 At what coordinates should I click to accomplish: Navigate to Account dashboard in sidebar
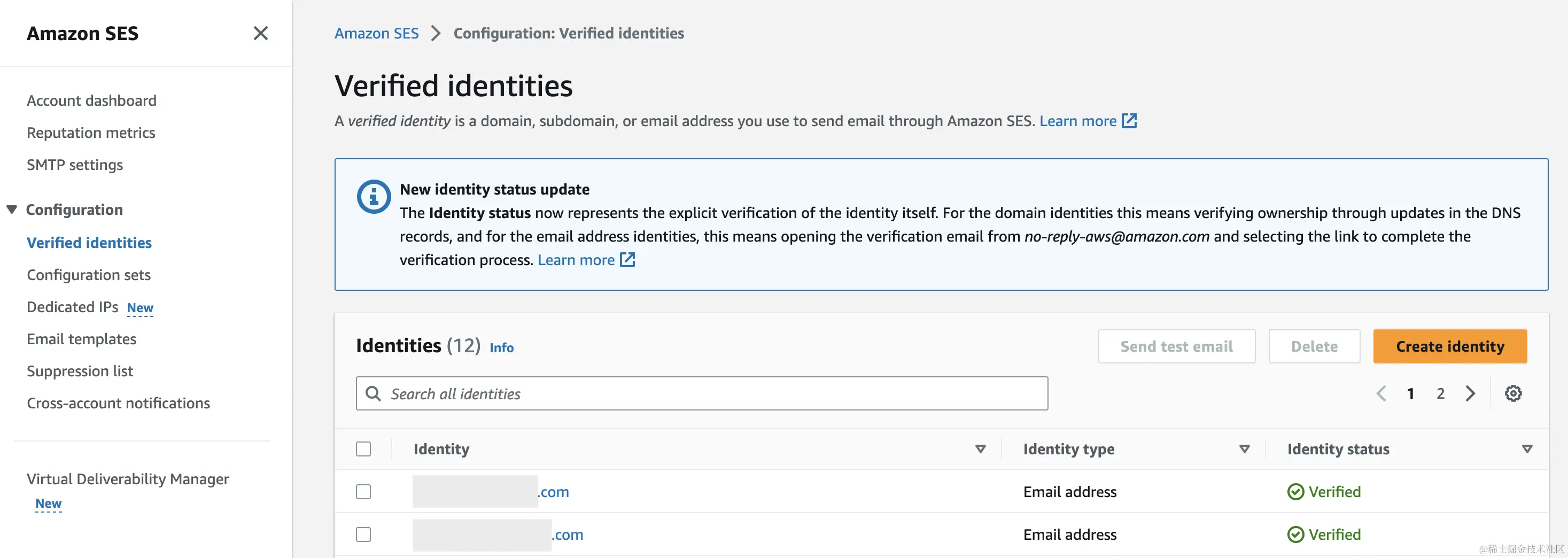[x=91, y=100]
